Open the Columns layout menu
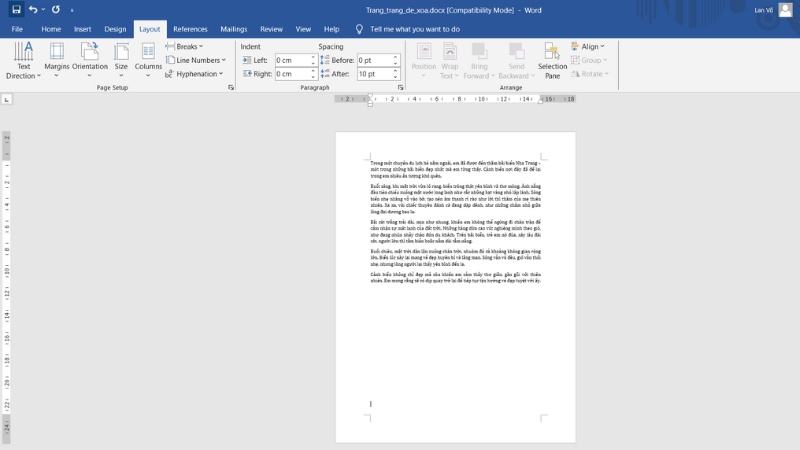This screenshot has height=450, width=800. 148,60
